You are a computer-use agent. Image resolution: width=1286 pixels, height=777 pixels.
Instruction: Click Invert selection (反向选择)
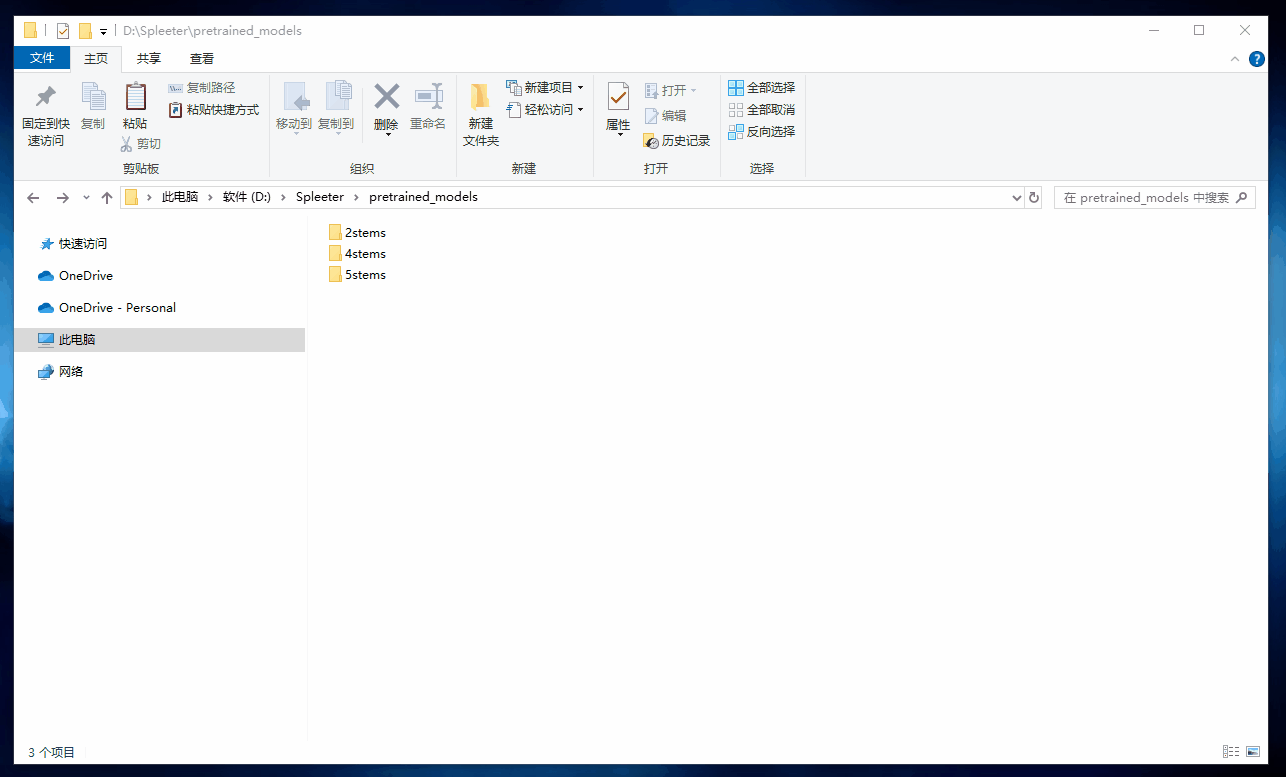762,132
